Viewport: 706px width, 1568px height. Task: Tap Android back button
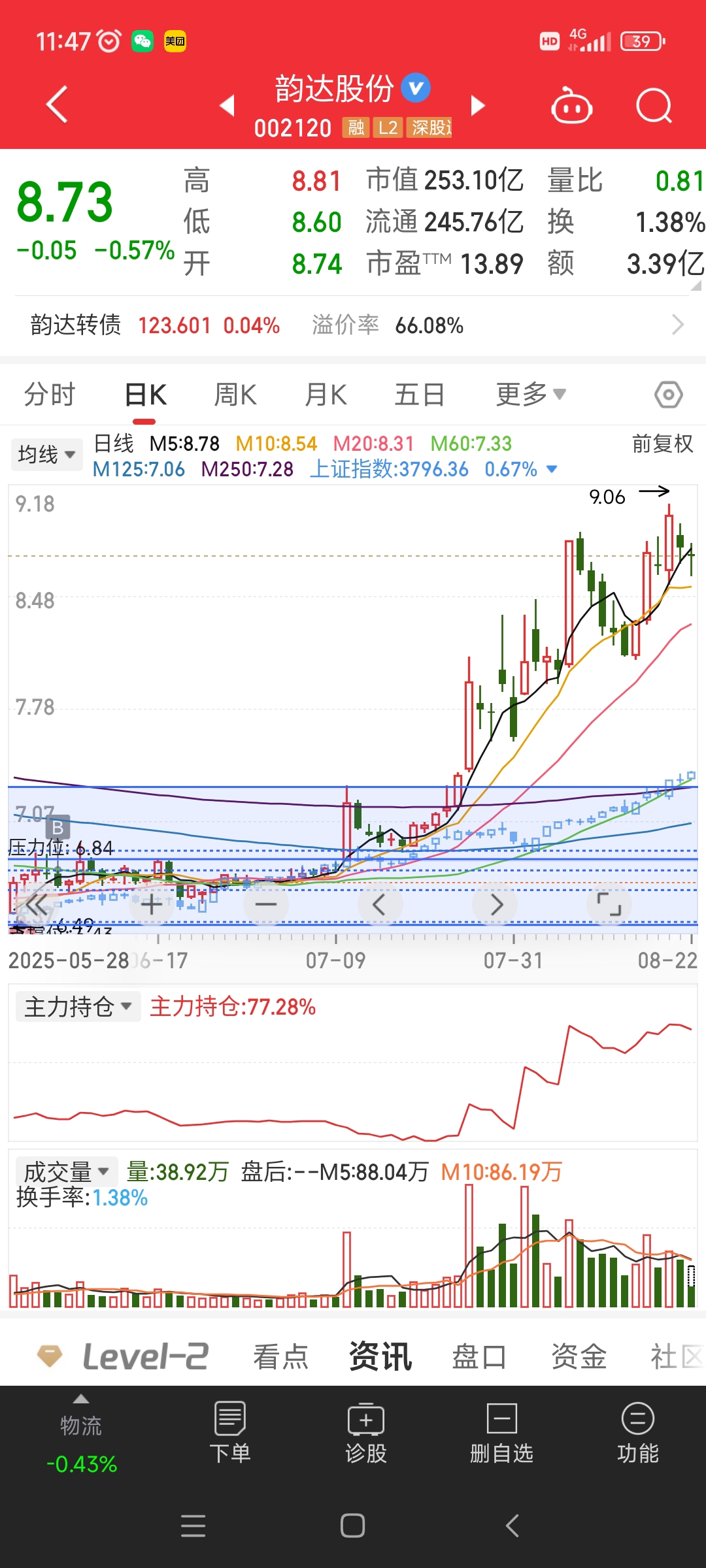(513, 1526)
